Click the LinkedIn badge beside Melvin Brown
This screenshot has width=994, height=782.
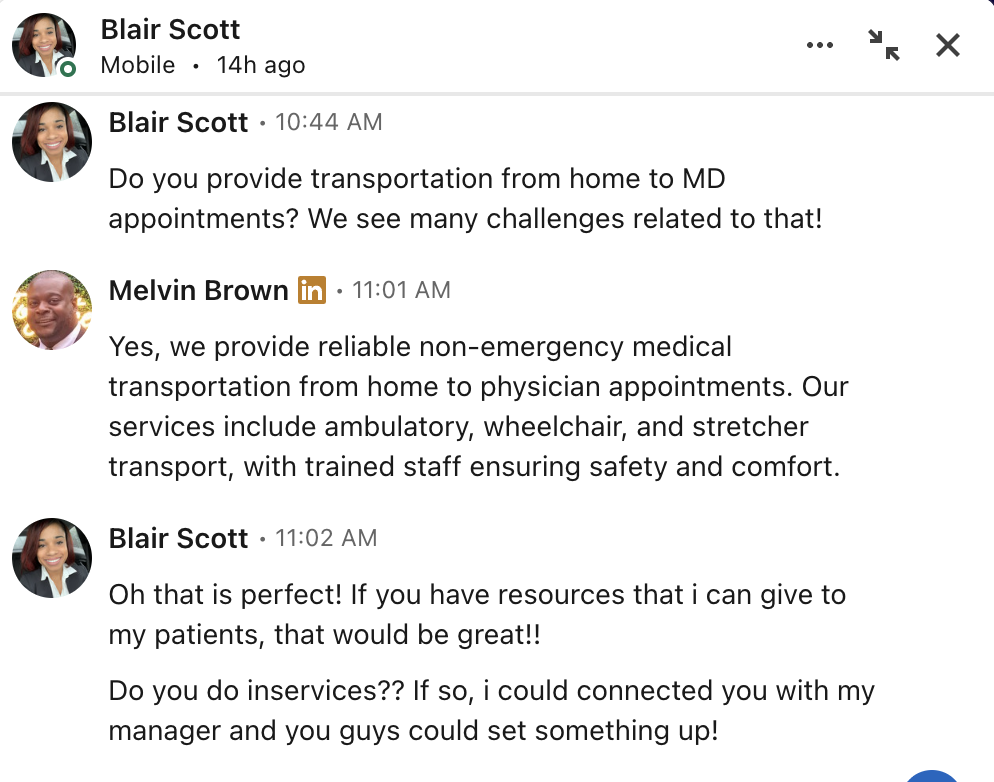pyautogui.click(x=312, y=291)
